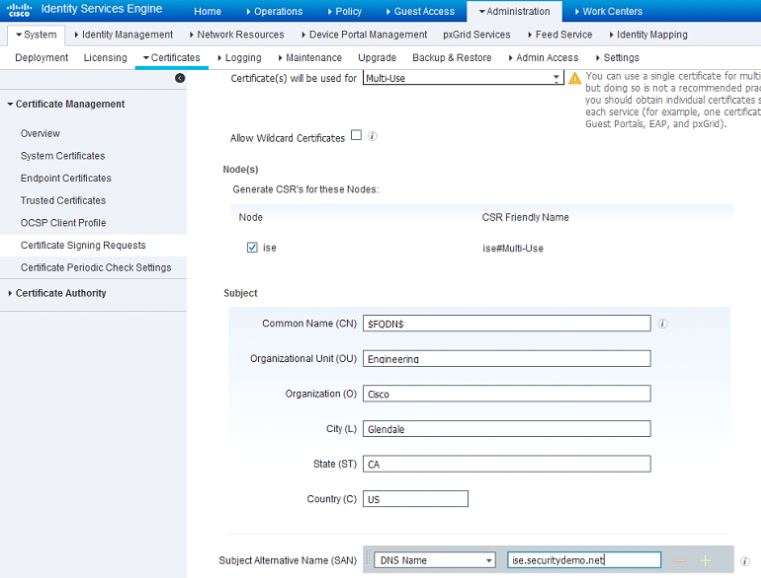Click the State (ST) field
Screen dimensions: 761x578
[x=507, y=464]
